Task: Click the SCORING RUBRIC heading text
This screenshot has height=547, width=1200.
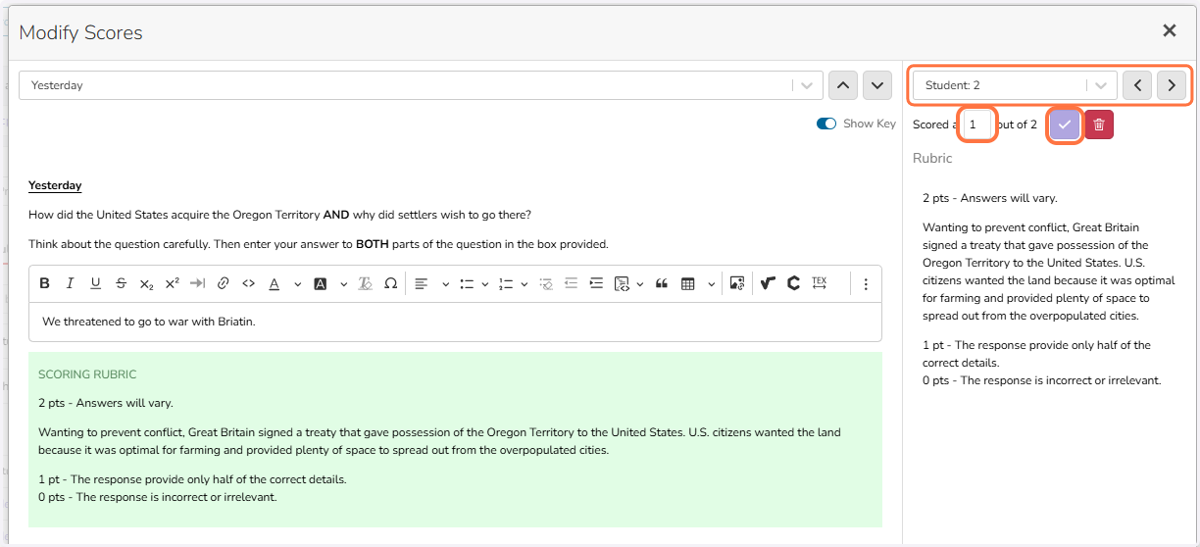Action: (87, 374)
